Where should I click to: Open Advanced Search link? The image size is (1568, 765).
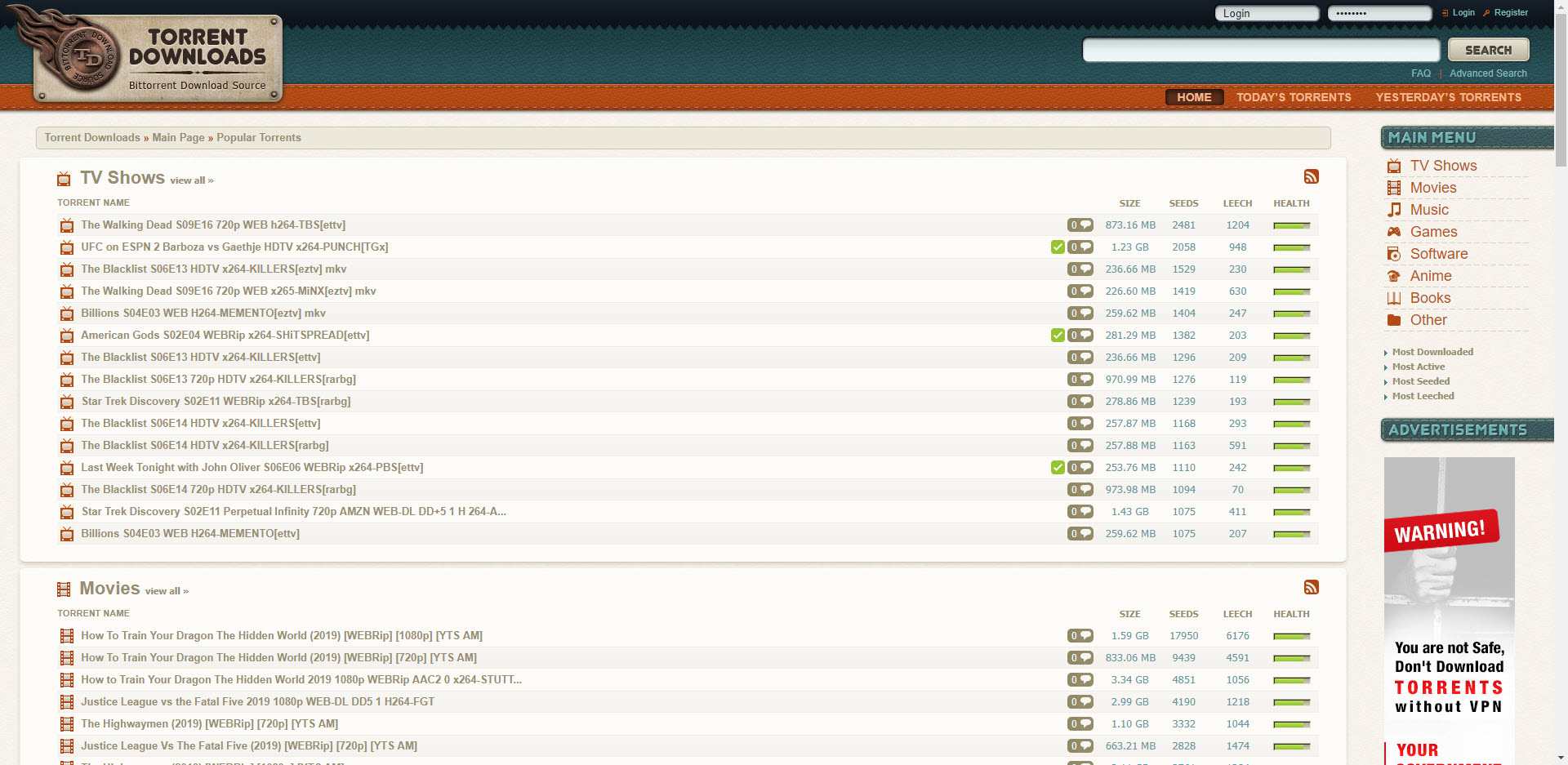pos(1488,73)
